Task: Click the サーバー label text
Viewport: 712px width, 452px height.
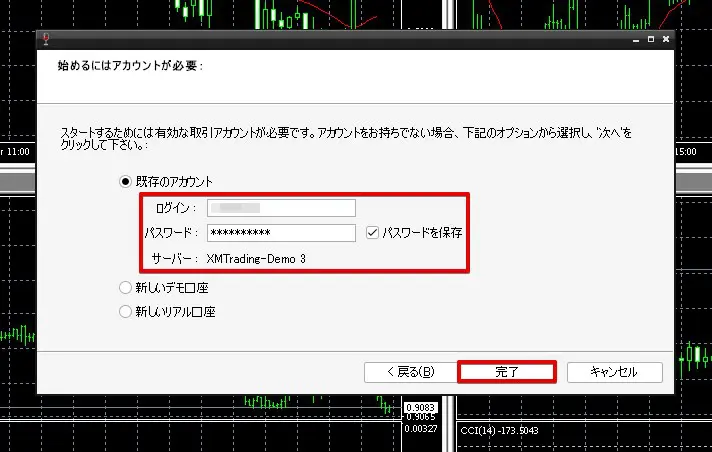Action: pyautogui.click(x=176, y=258)
